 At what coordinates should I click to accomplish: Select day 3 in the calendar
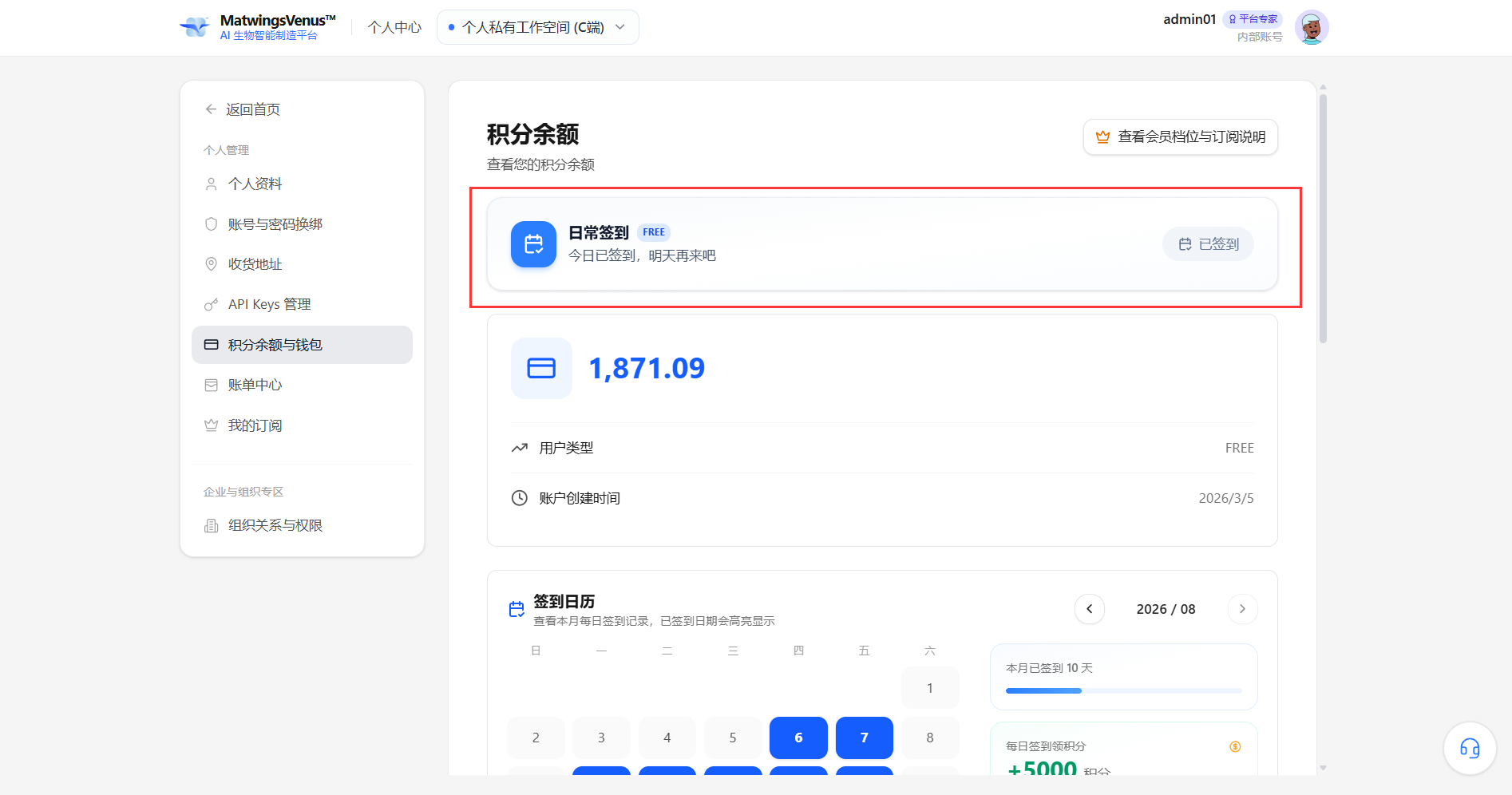(601, 738)
